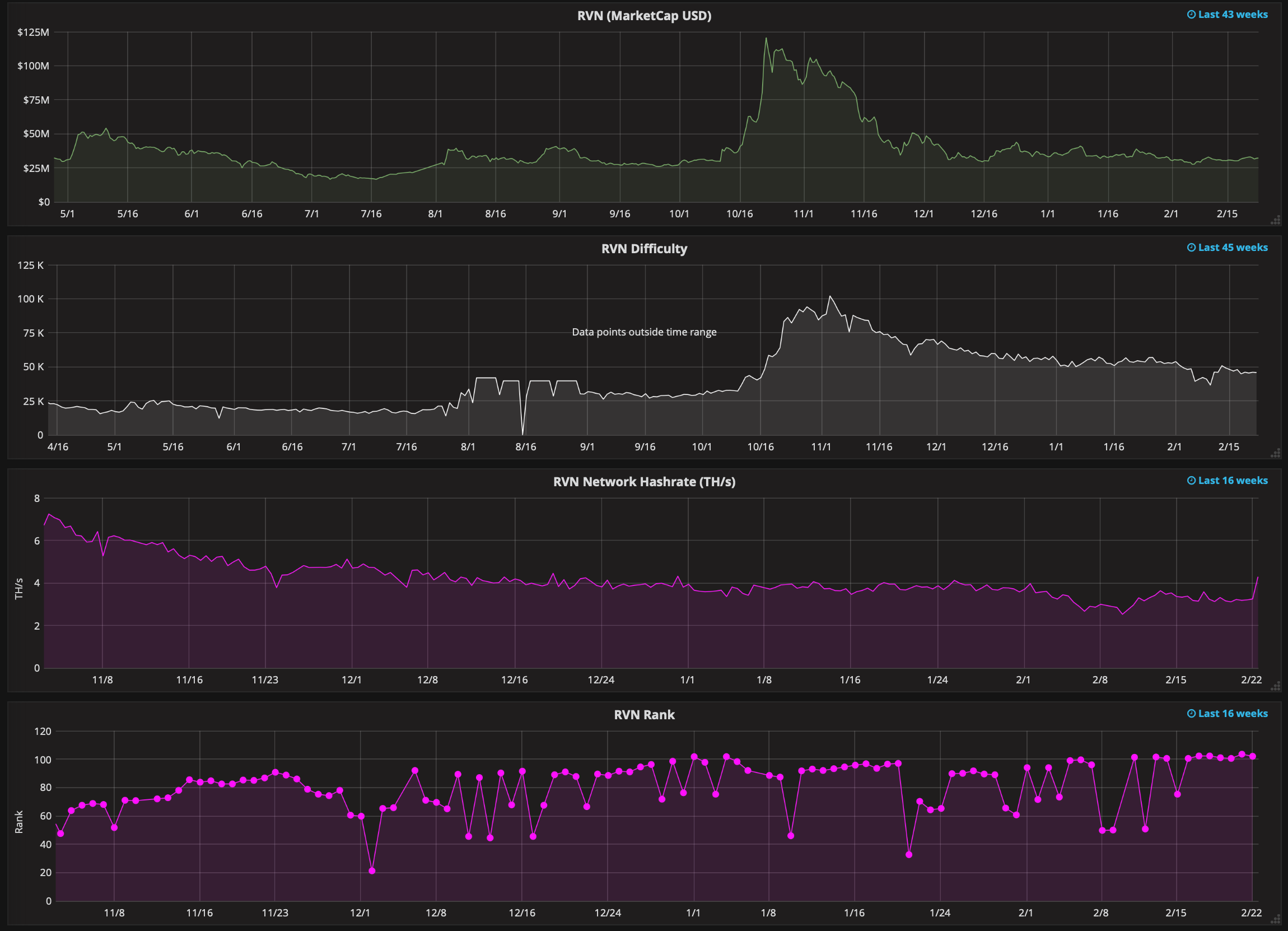The height and width of the screenshot is (931, 1288).
Task: Click the 75 K Difficulty axis label
Action: click(33, 333)
